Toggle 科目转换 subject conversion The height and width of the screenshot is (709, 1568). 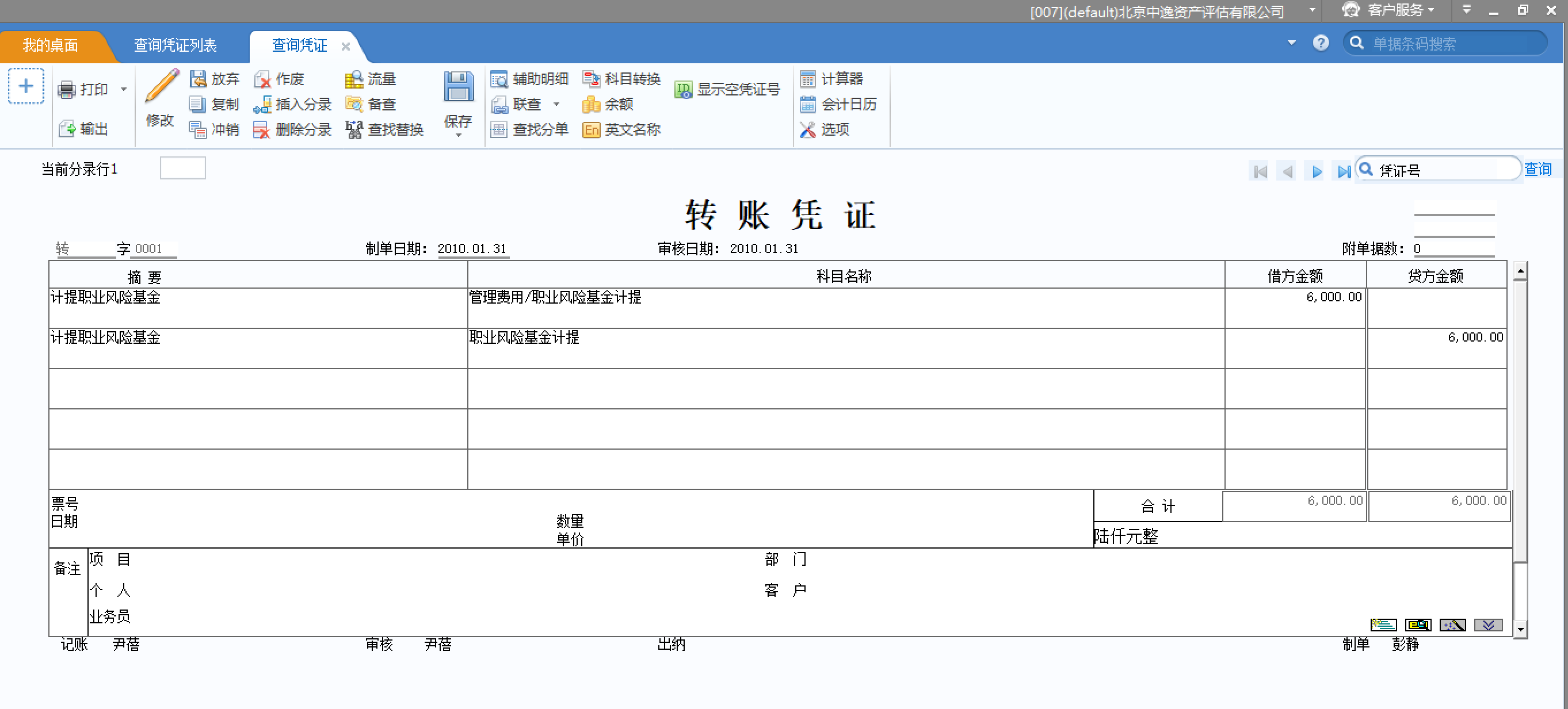click(621, 78)
